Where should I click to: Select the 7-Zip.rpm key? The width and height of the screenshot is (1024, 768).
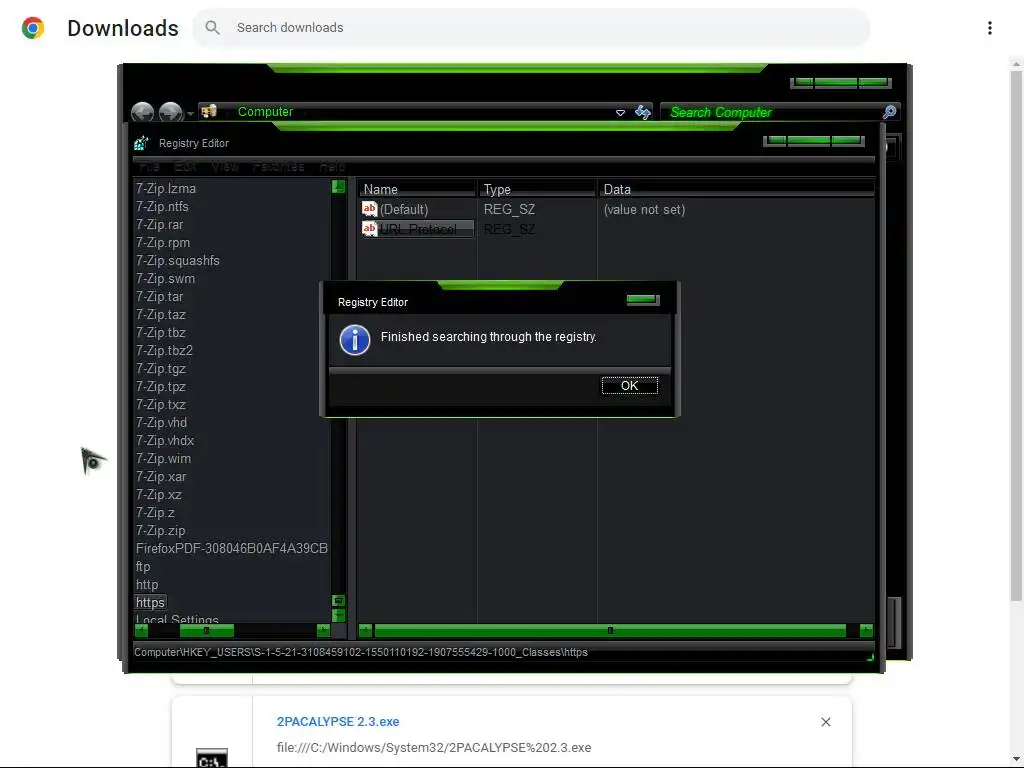(163, 242)
